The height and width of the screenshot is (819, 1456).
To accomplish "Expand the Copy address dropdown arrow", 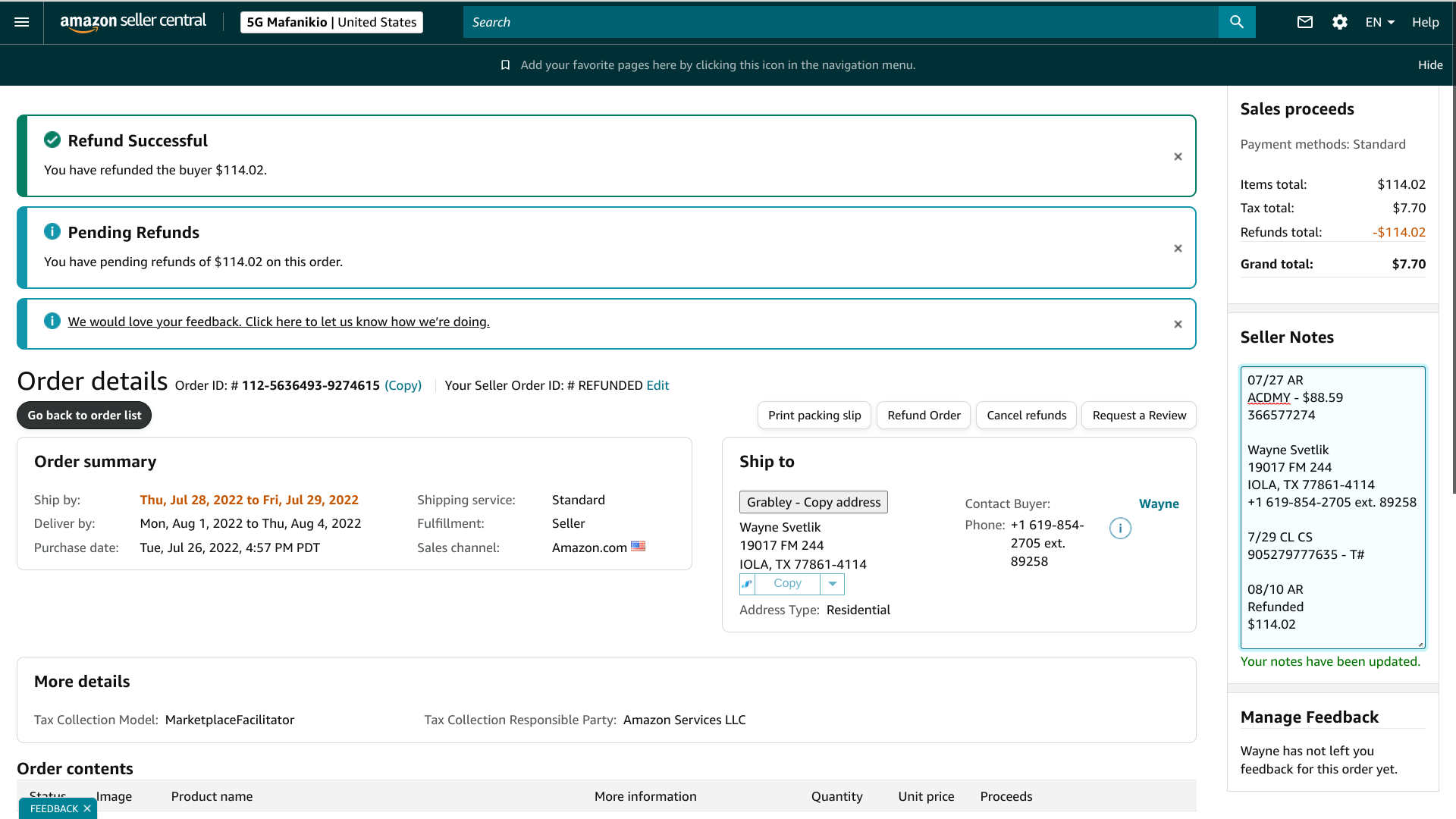I will [x=833, y=584].
